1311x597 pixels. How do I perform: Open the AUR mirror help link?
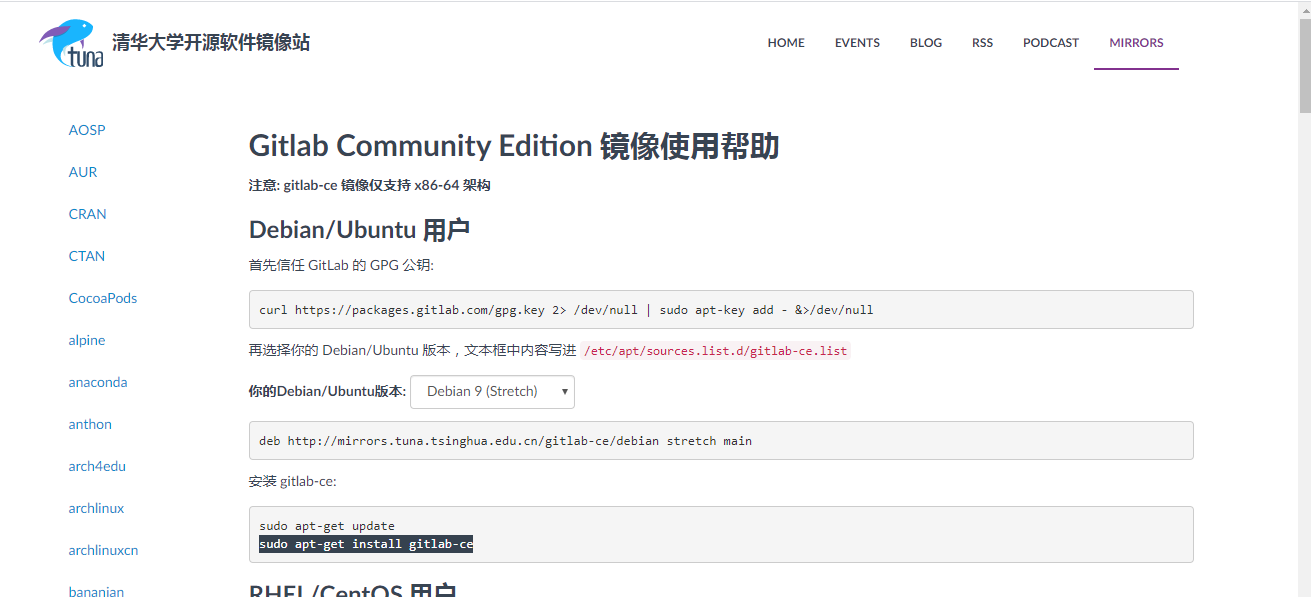(83, 172)
